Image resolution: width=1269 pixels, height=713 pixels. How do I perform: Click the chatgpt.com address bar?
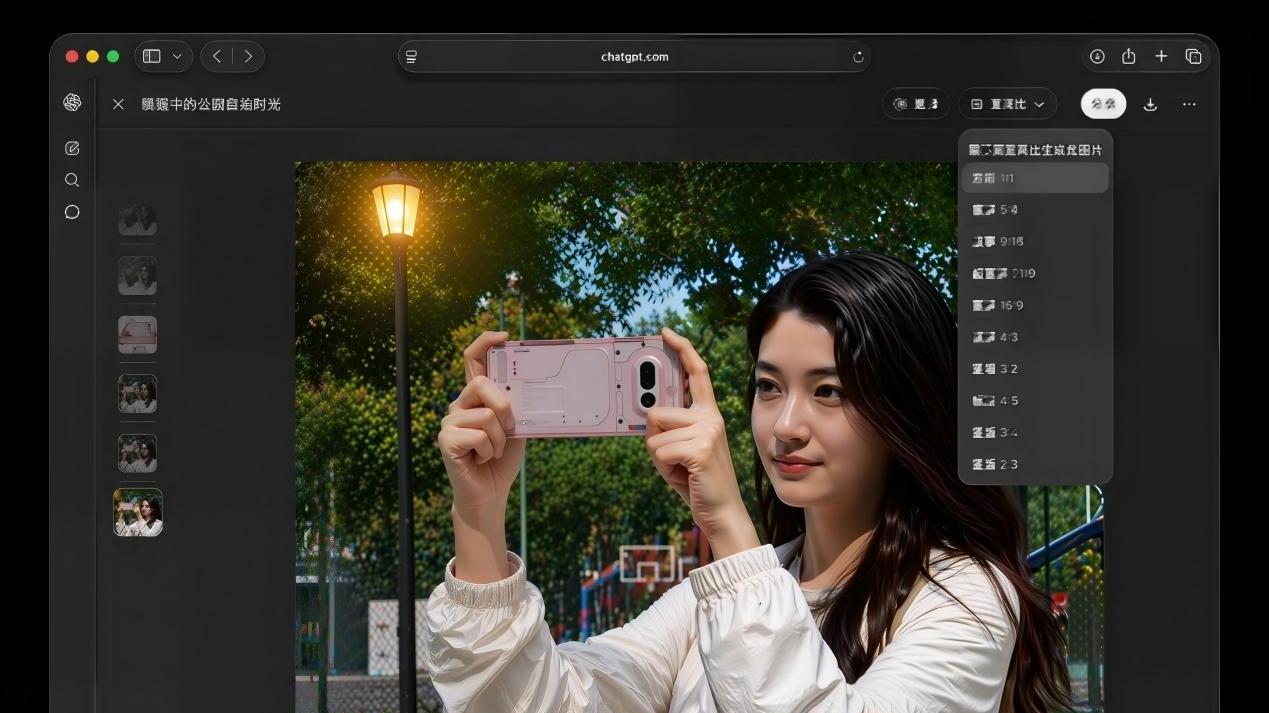(x=635, y=56)
